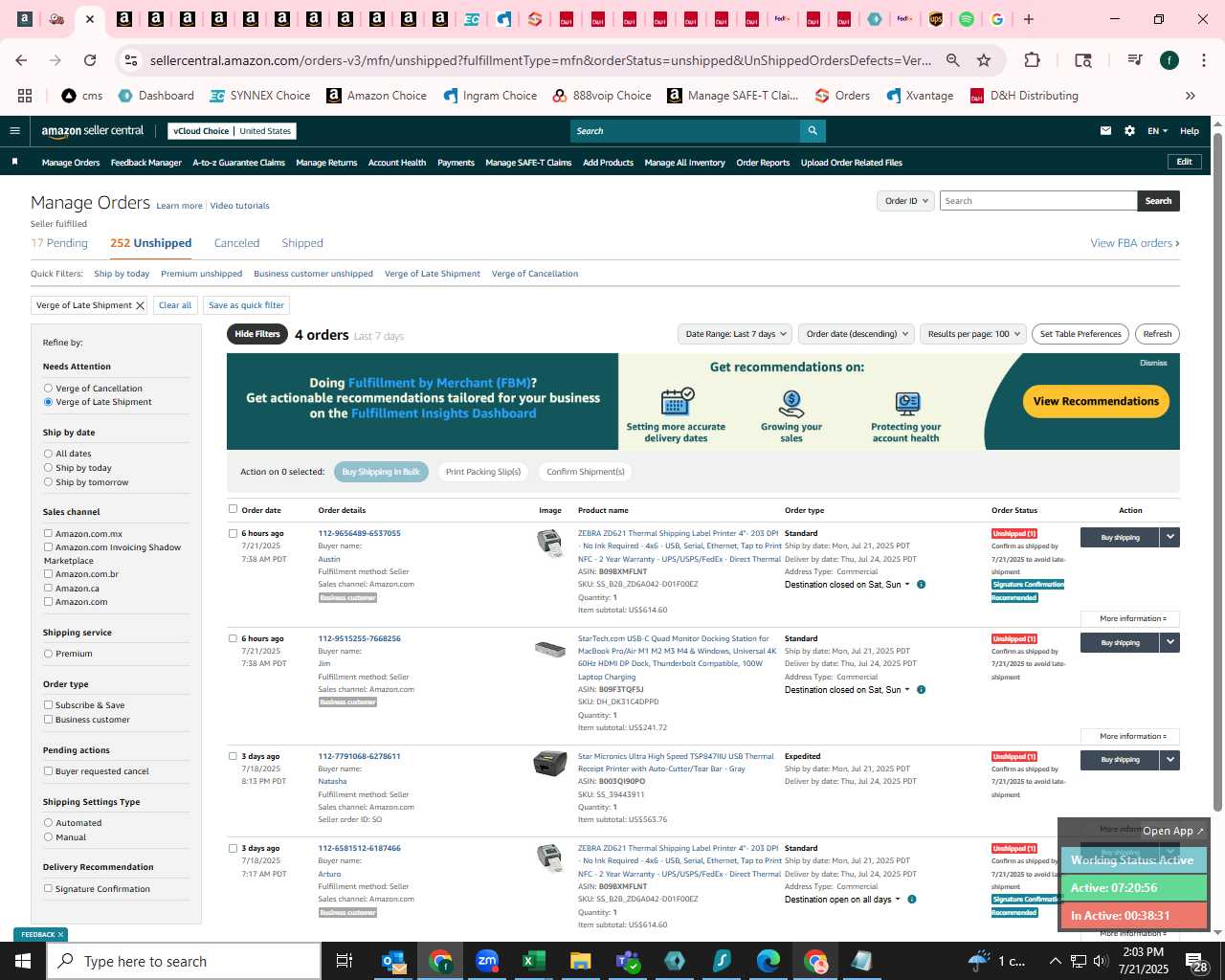
Task: Click the info icon beside Destination open on all days
Action: [x=911, y=900]
